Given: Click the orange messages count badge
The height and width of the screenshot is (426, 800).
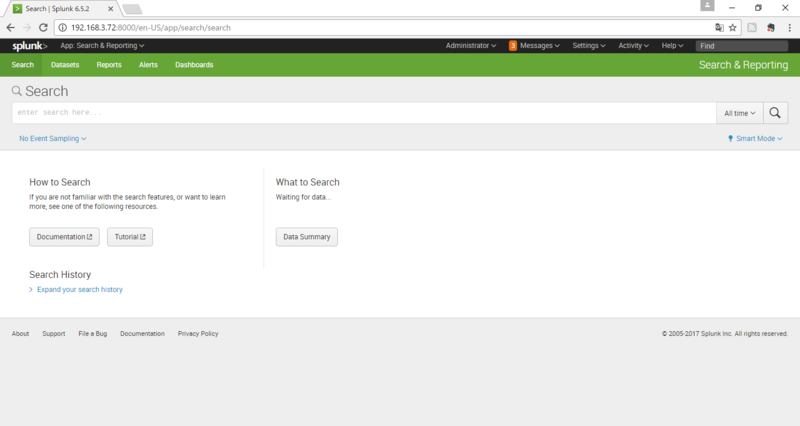Looking at the screenshot, I should click(513, 46).
